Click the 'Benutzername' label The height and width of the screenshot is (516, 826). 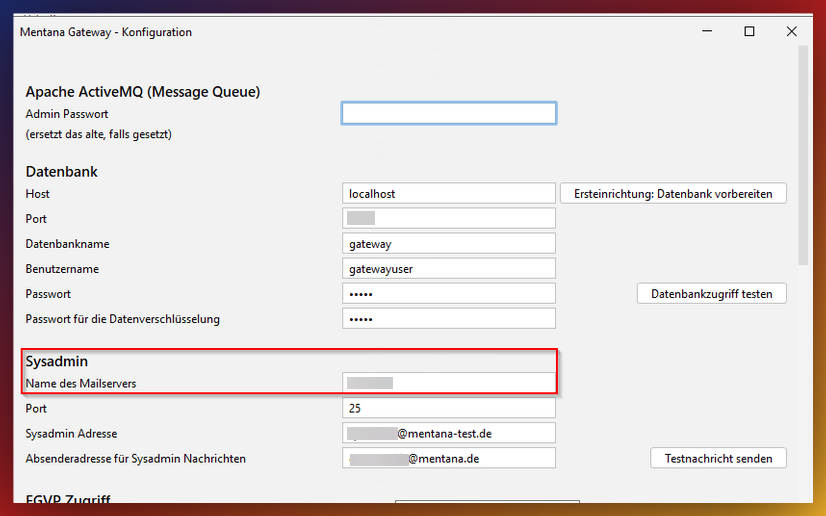coord(62,269)
